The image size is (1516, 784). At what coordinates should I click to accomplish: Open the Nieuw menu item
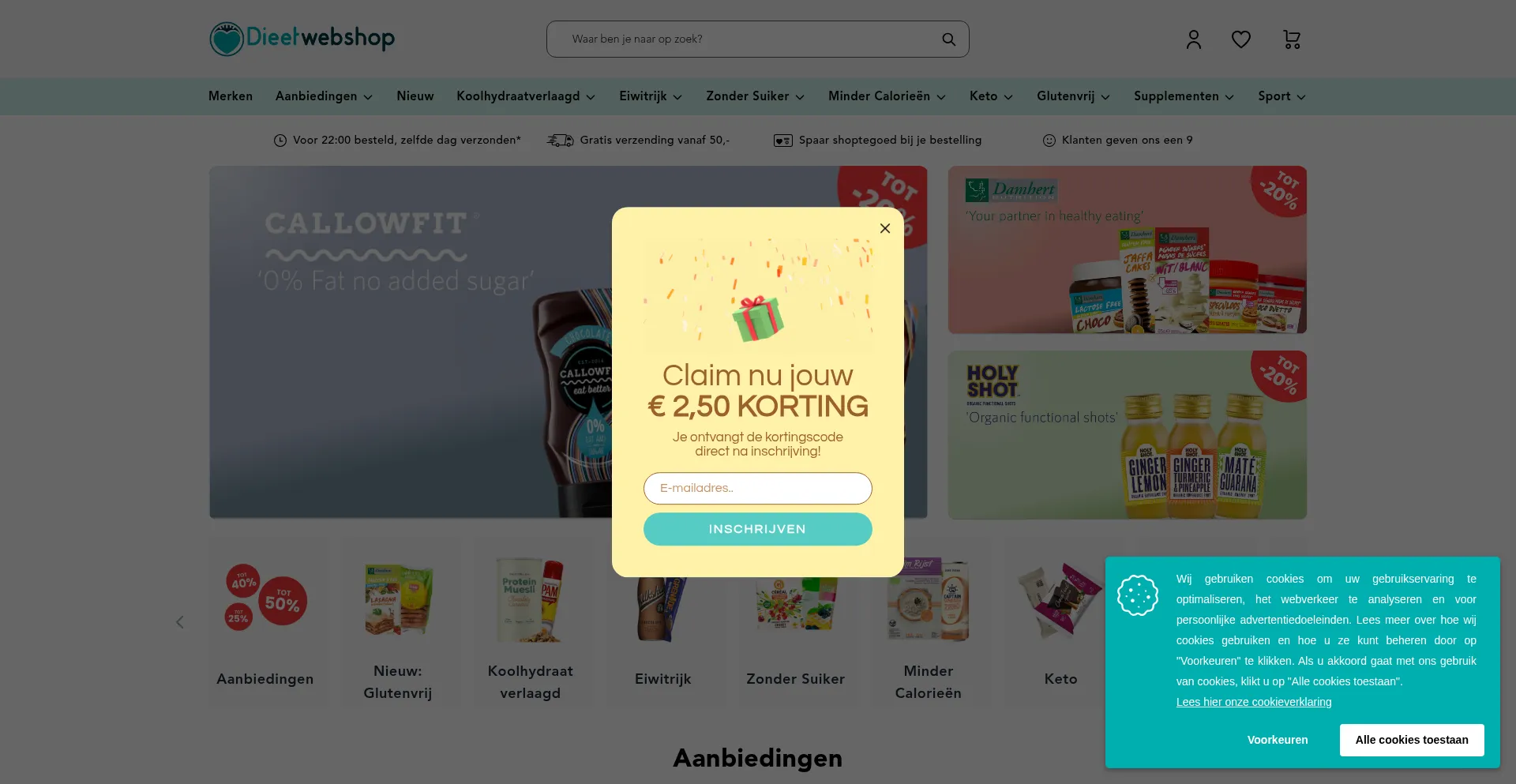click(415, 96)
